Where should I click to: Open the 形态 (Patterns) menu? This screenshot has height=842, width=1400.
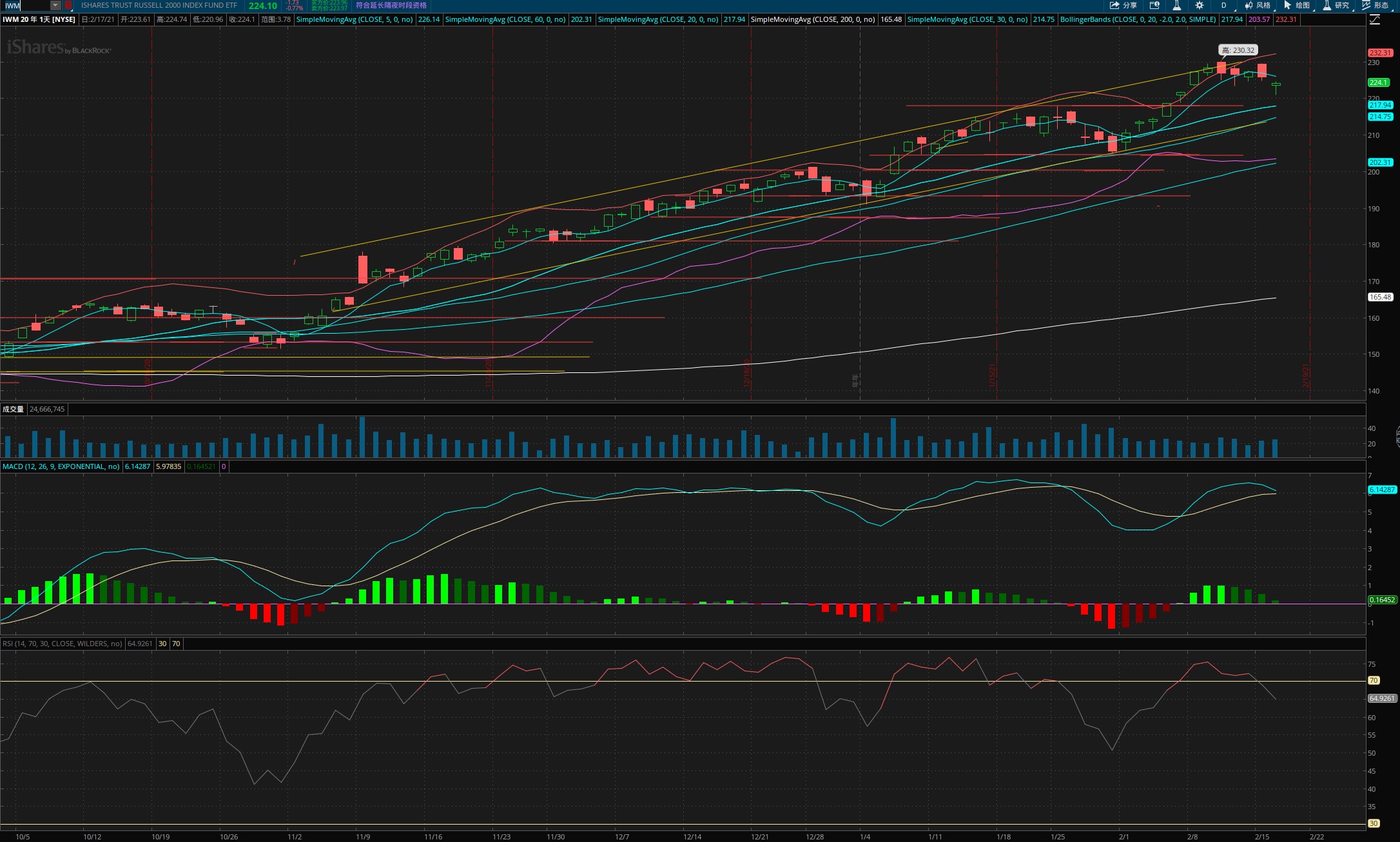[x=1375, y=5]
